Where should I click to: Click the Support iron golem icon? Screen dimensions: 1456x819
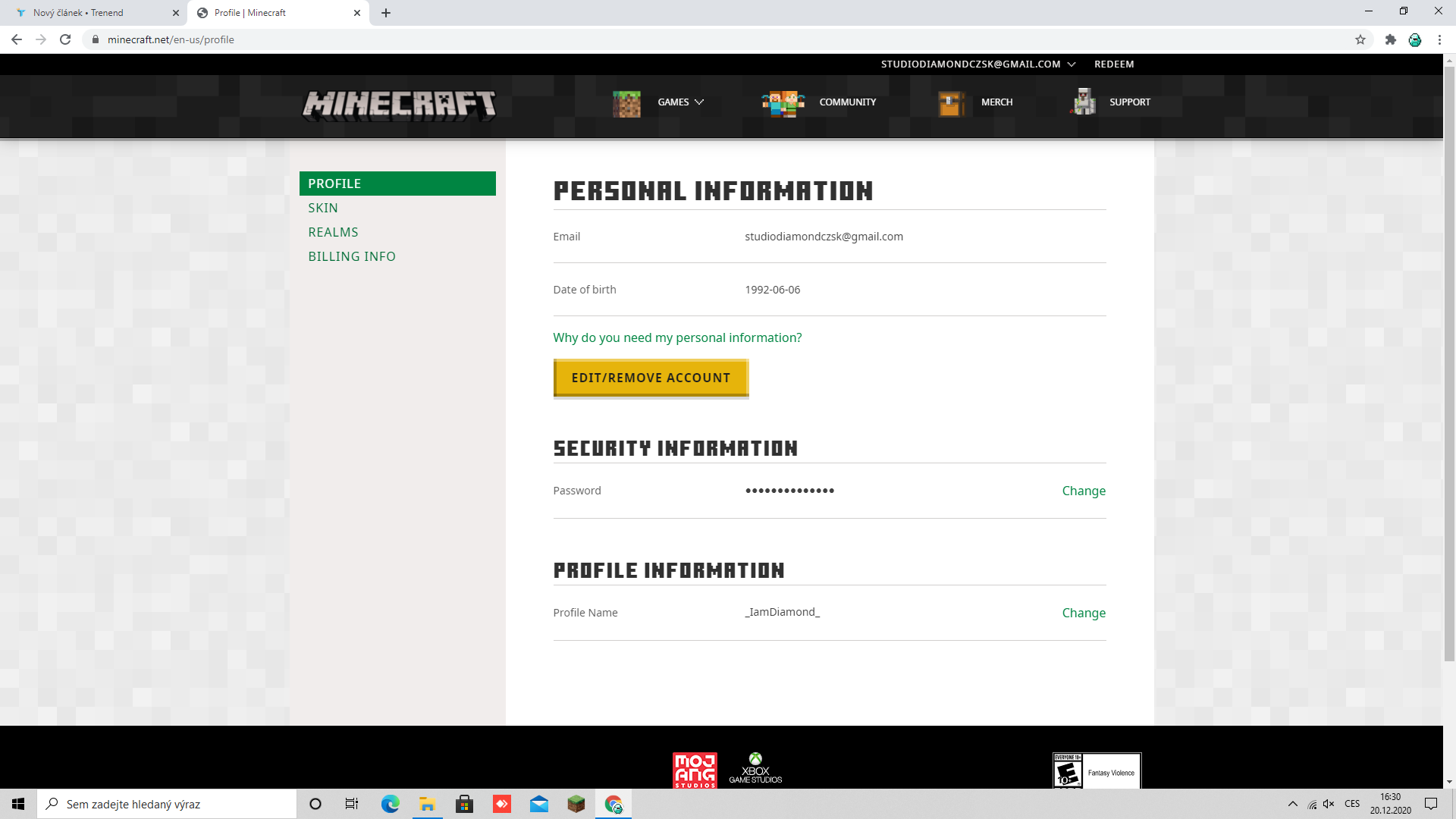1084,102
